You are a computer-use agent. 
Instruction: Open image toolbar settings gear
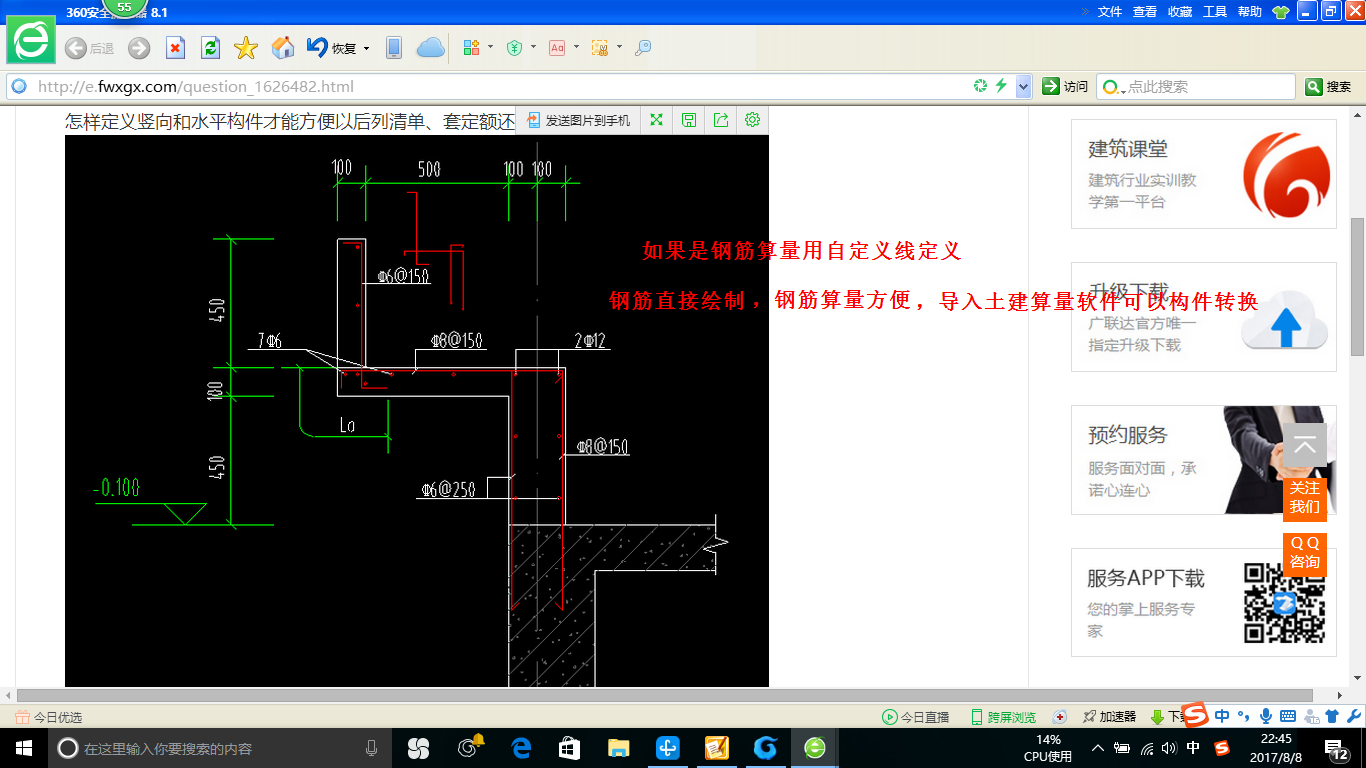pos(753,120)
